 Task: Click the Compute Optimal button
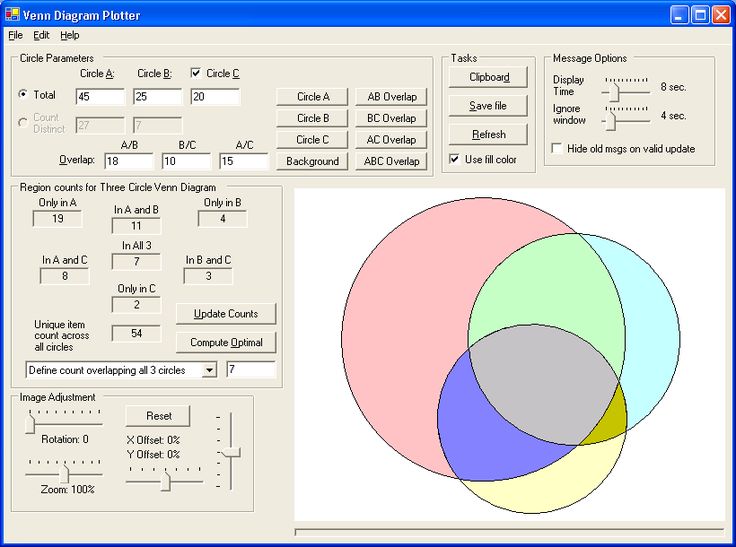[x=226, y=343]
